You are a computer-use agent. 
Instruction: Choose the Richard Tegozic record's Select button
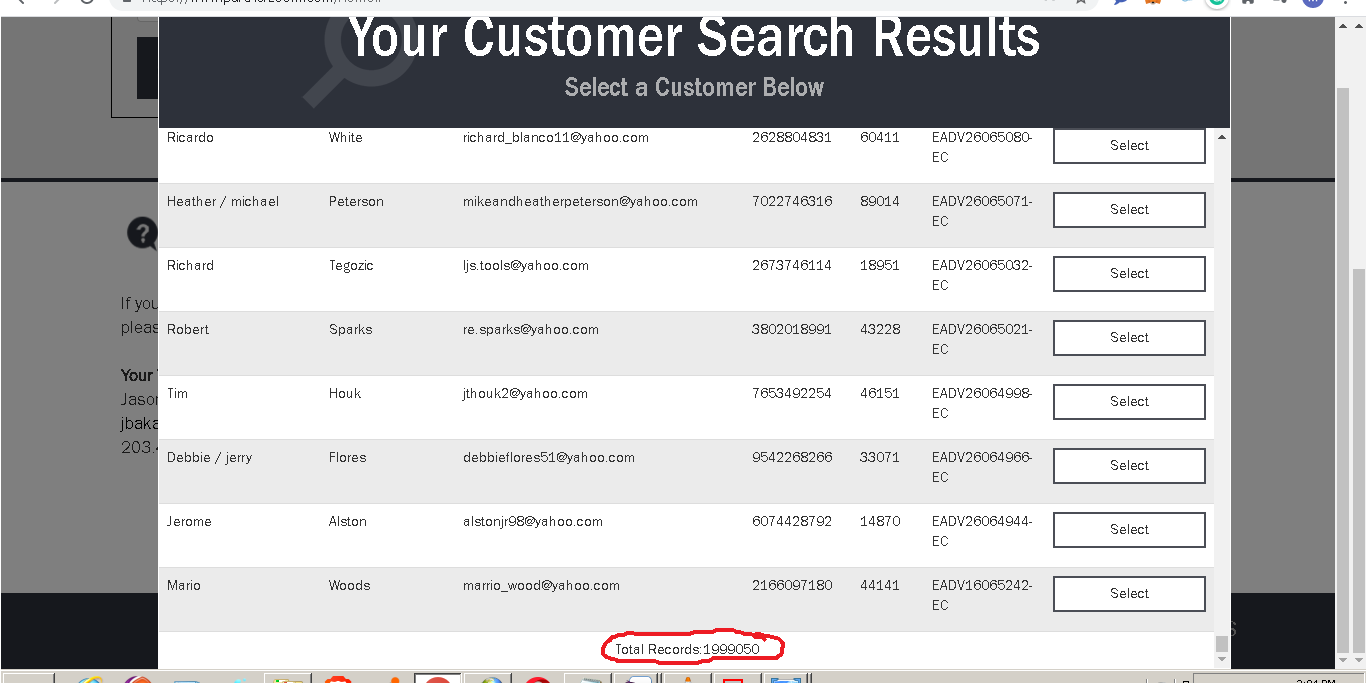(1129, 274)
